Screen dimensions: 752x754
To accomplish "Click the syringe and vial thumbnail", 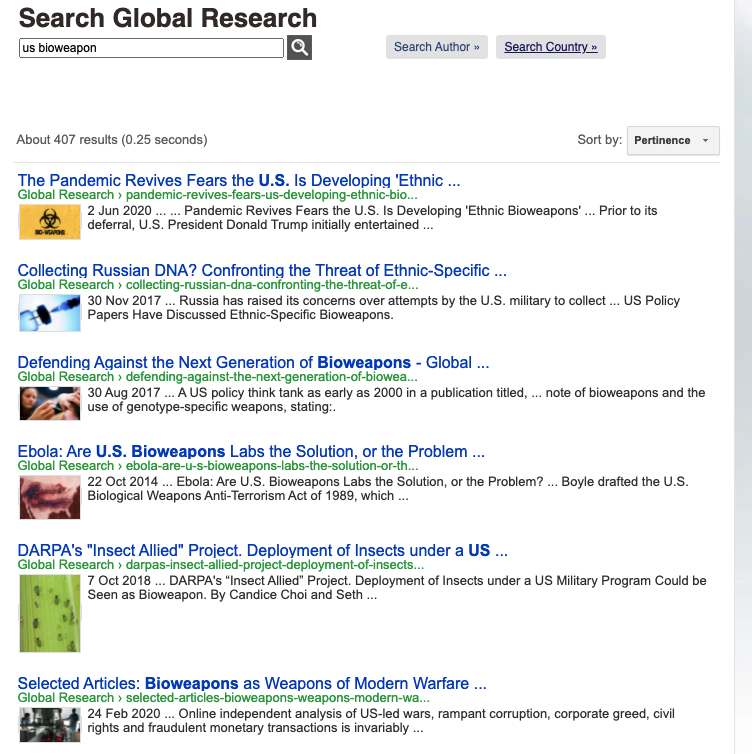I will pos(50,313).
